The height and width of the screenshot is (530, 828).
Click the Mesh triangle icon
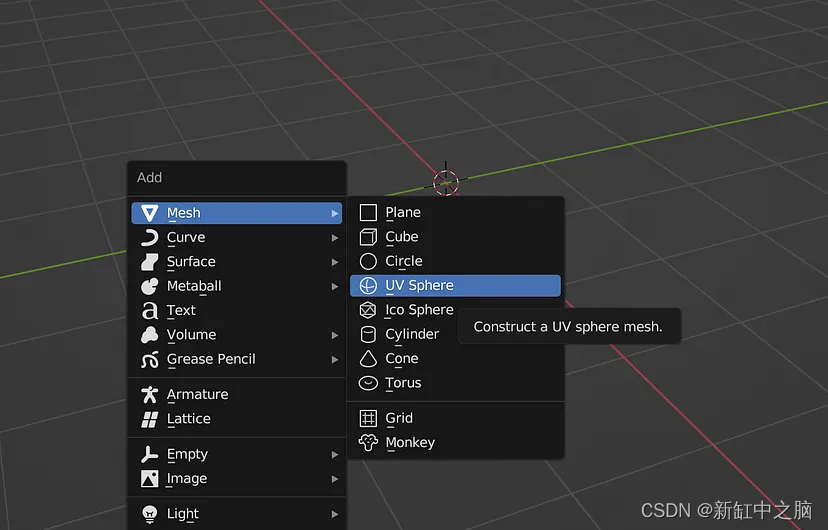[x=149, y=213]
